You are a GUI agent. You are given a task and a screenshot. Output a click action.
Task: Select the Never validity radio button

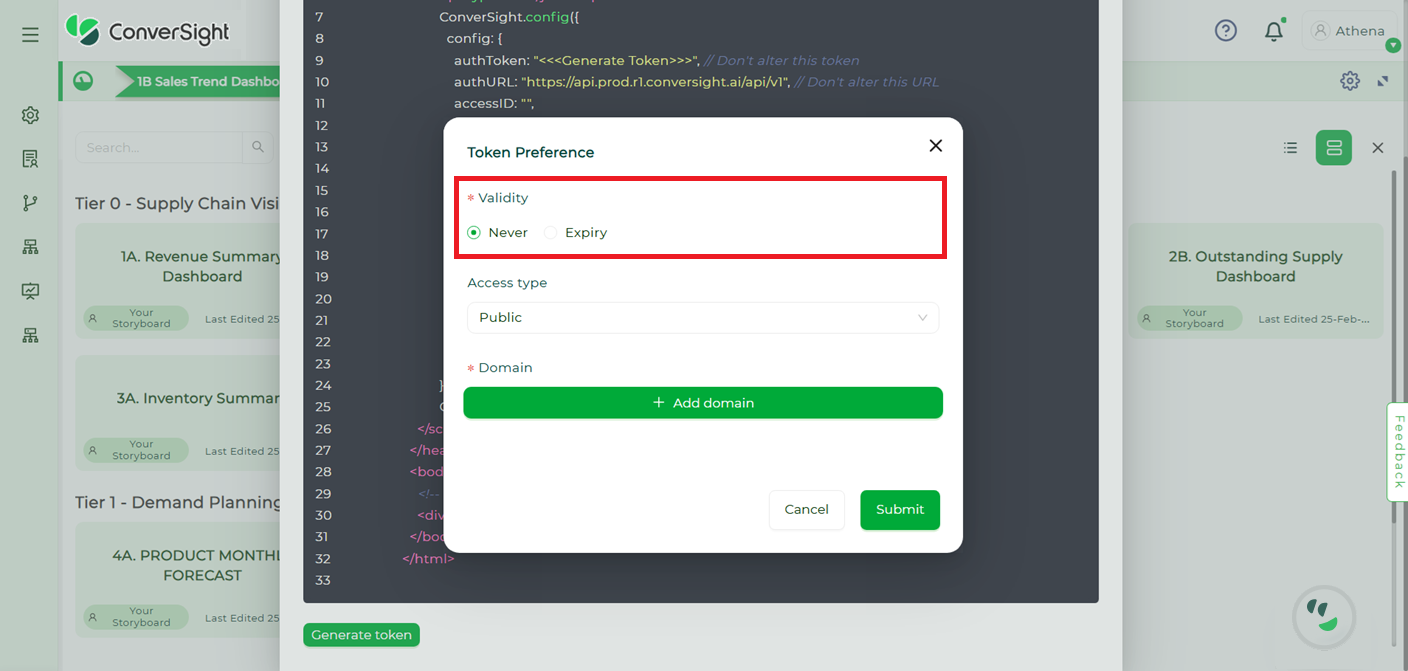pos(474,232)
